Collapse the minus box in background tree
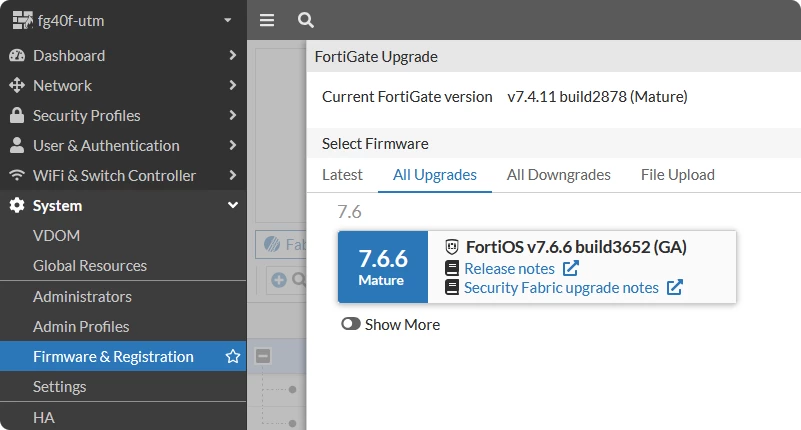Screen dimensions: 801x430 pos(263,356)
